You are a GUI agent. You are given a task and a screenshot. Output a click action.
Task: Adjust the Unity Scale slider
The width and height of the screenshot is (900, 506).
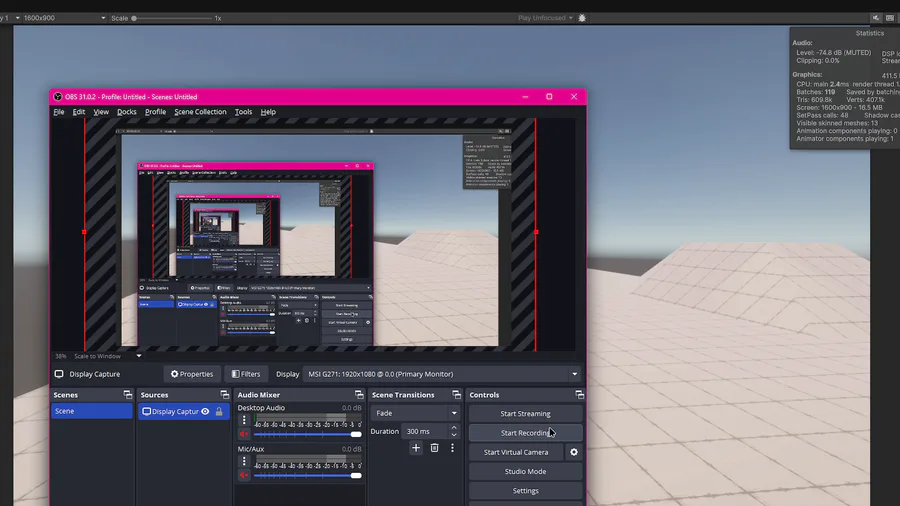coord(172,18)
